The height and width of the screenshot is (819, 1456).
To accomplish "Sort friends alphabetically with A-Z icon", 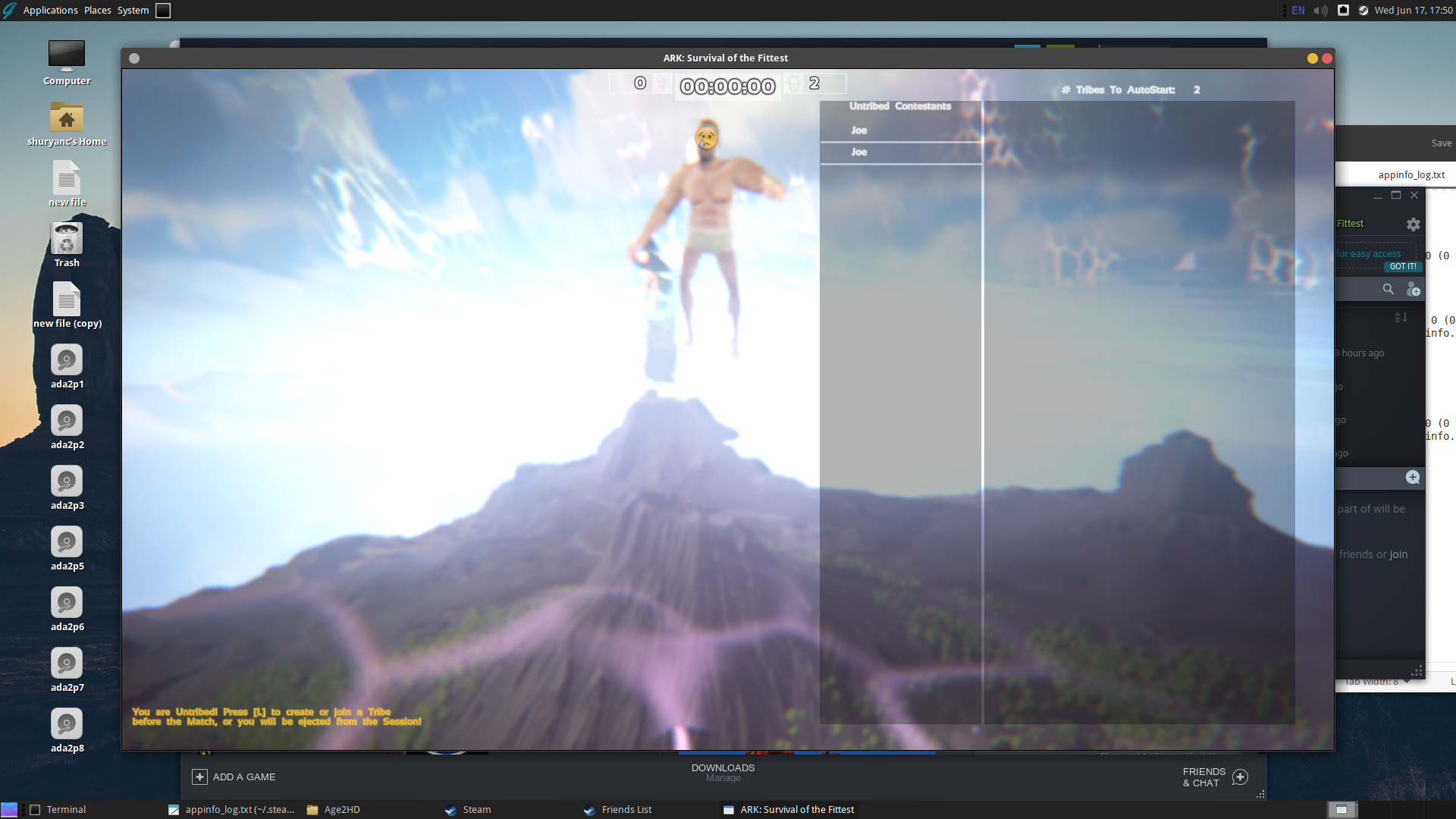I will [1401, 317].
